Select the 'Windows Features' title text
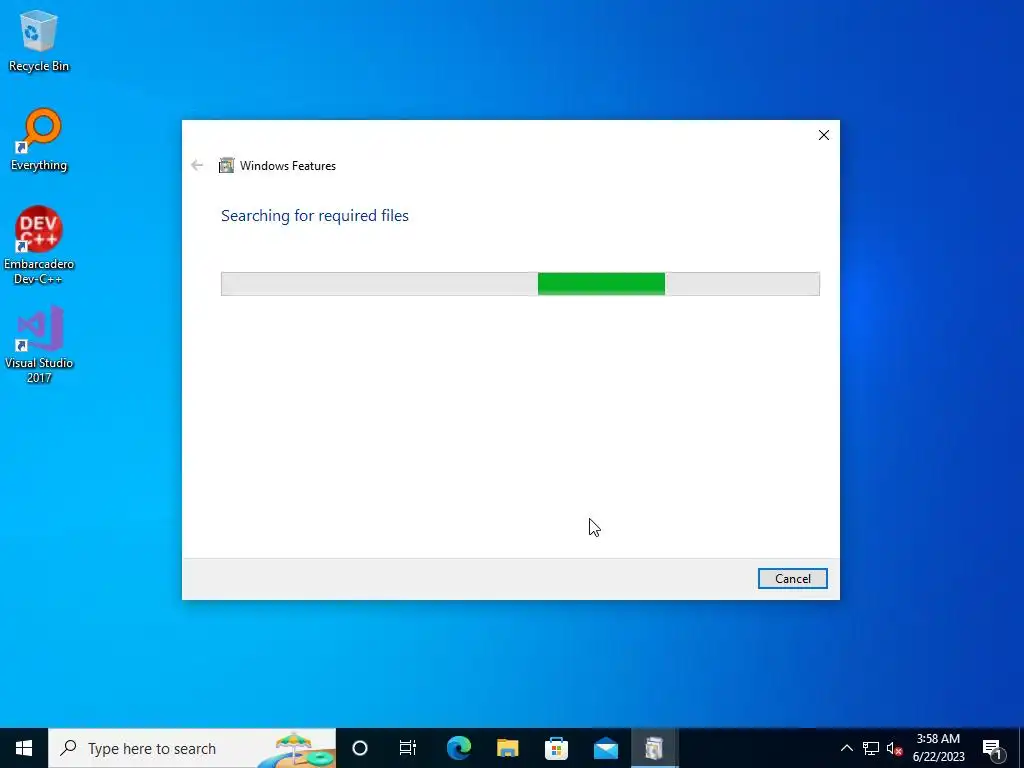The height and width of the screenshot is (768, 1024). [287, 166]
